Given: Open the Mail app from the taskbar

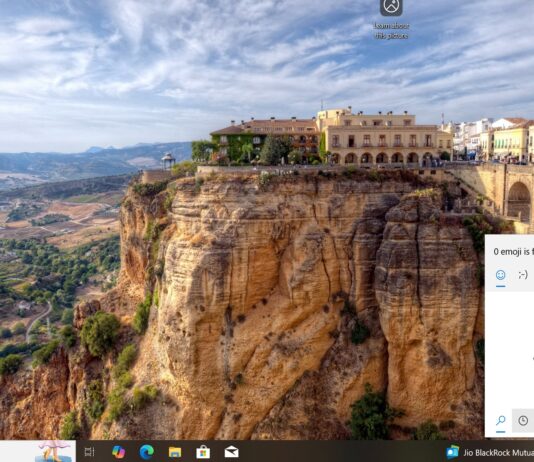Looking at the screenshot, I should pos(232,452).
